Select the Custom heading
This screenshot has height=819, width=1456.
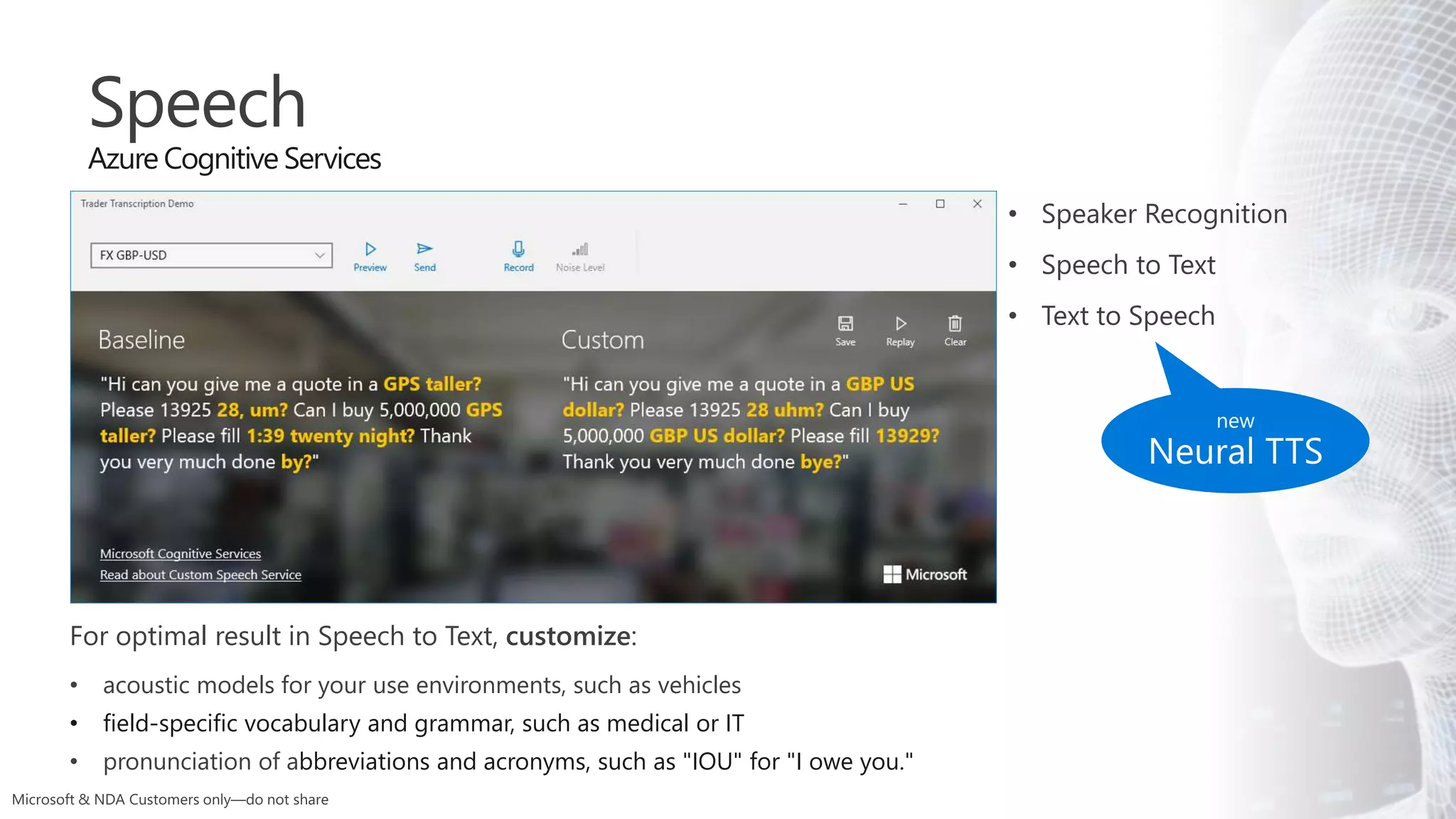pyautogui.click(x=603, y=340)
